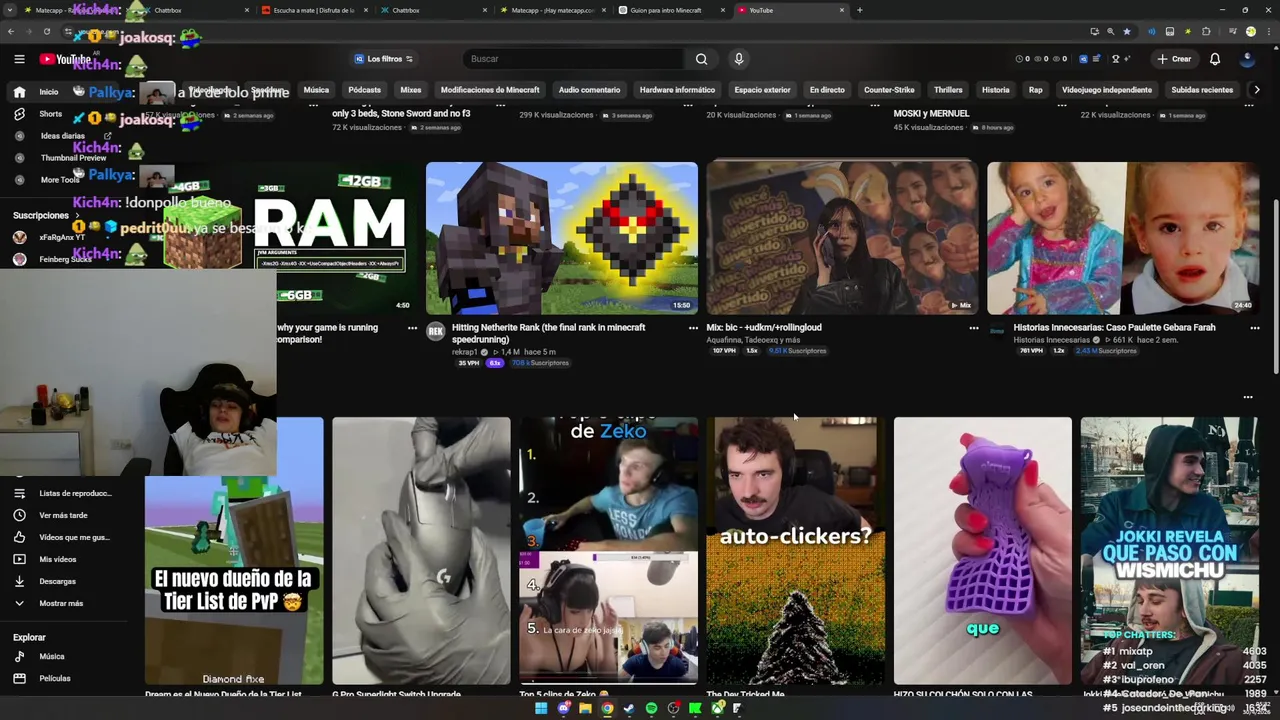Select the Subidas recientes chip
This screenshot has width=1280, height=720.
pos(1202,90)
